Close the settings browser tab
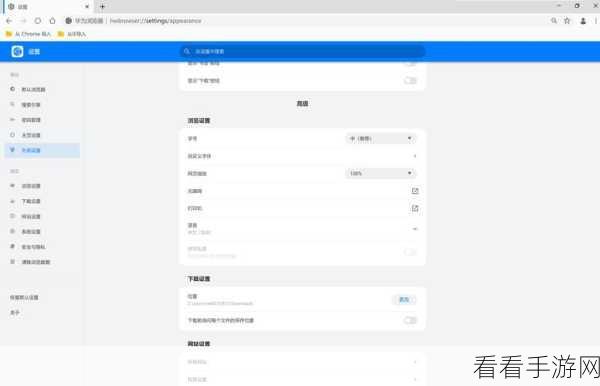The width and height of the screenshot is (600, 386). 87,7
